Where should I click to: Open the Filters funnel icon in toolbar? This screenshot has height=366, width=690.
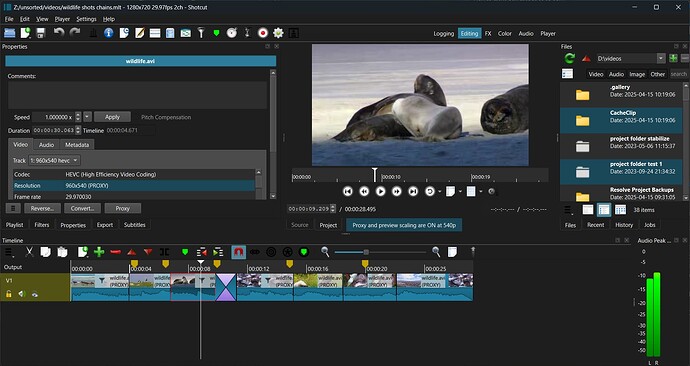tap(201, 33)
